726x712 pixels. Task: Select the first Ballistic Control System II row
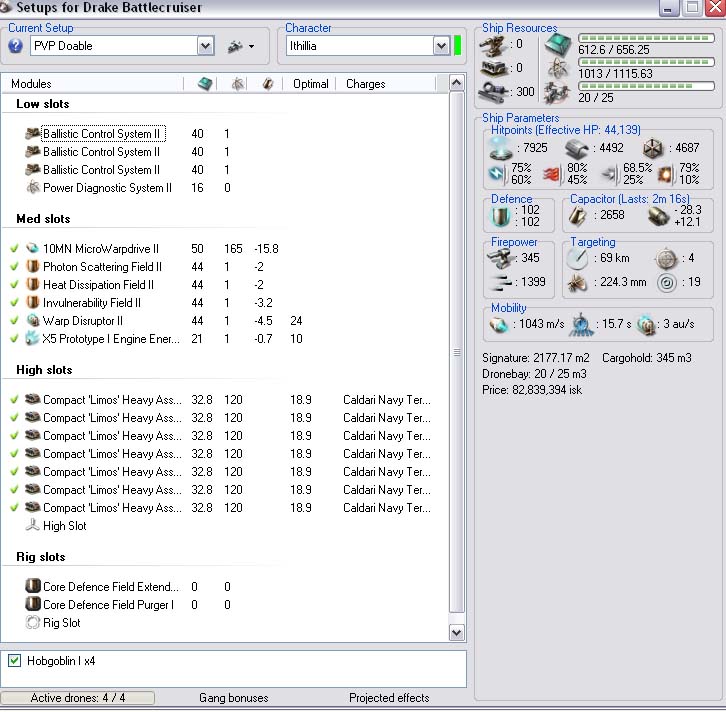(103, 134)
